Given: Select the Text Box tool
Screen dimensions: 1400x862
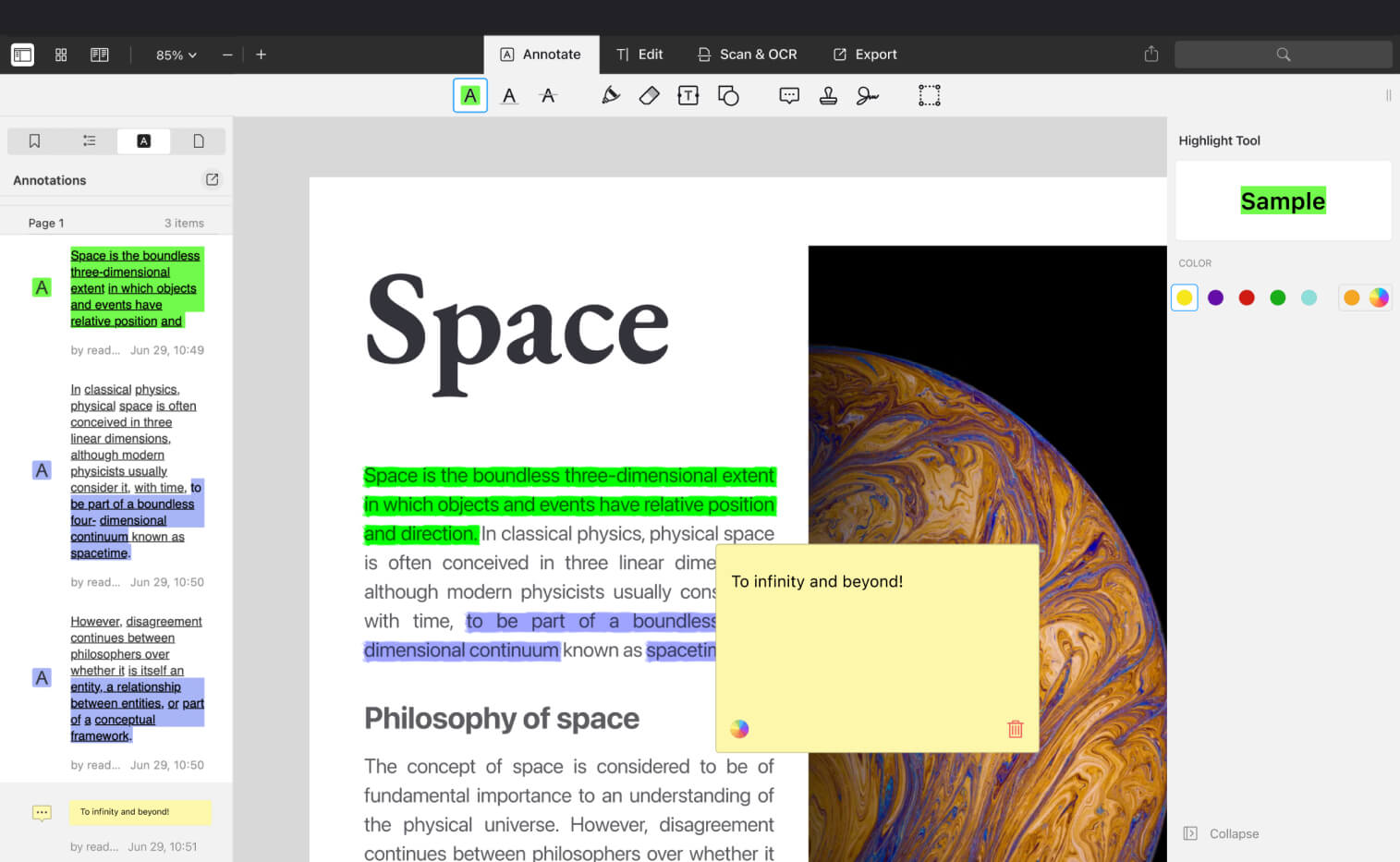Looking at the screenshot, I should click(x=688, y=95).
